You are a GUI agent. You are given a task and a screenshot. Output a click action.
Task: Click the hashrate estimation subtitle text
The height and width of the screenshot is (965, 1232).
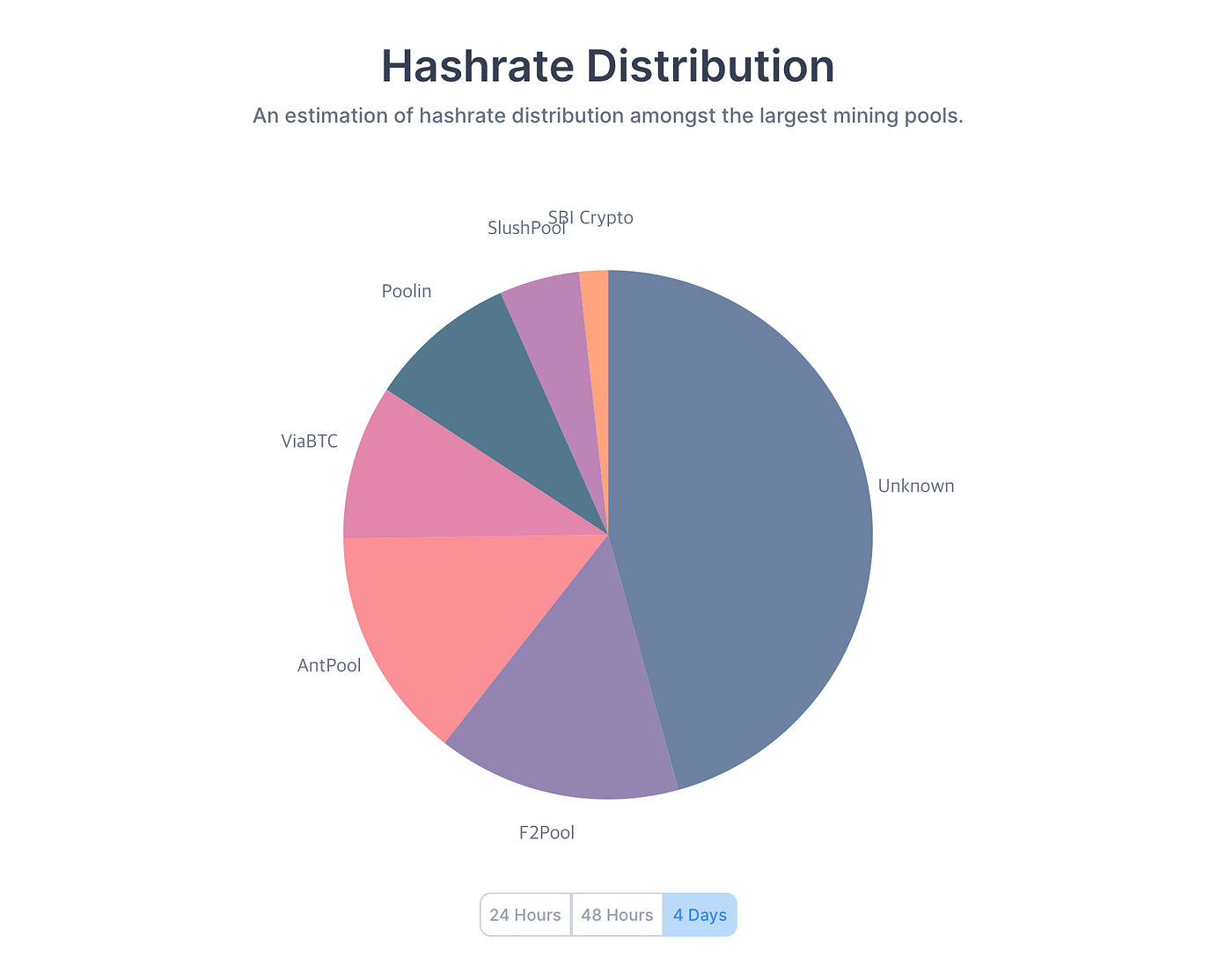point(608,115)
